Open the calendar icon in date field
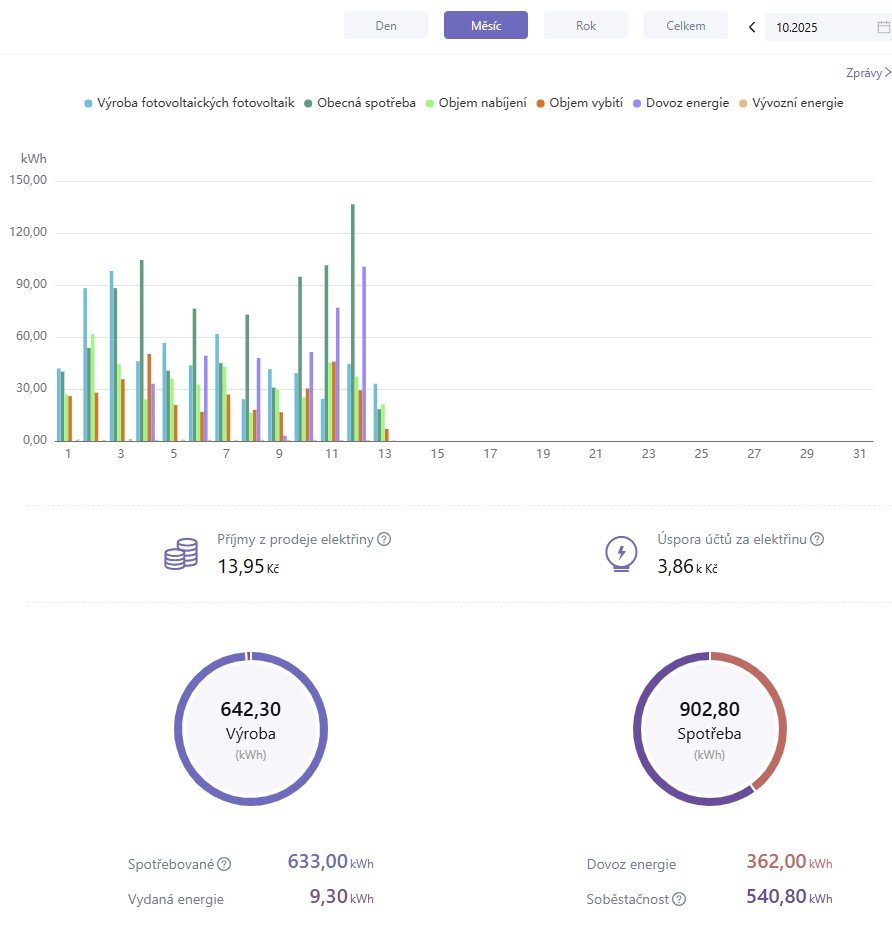The width and height of the screenshot is (892, 940). pos(883,27)
